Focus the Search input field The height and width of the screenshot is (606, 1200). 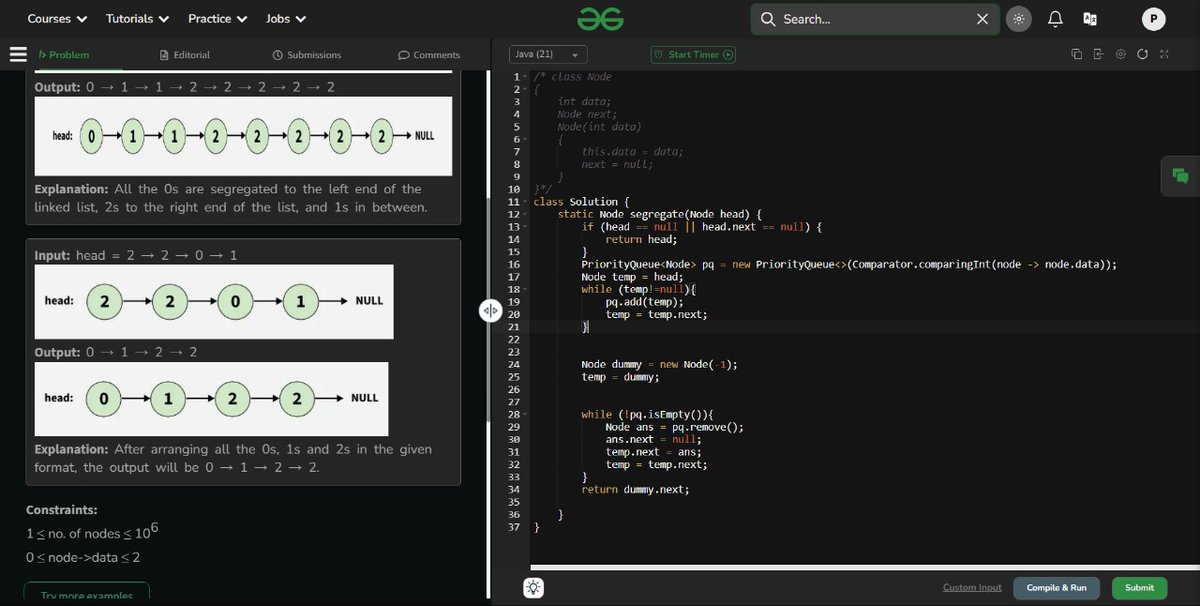tap(875, 19)
